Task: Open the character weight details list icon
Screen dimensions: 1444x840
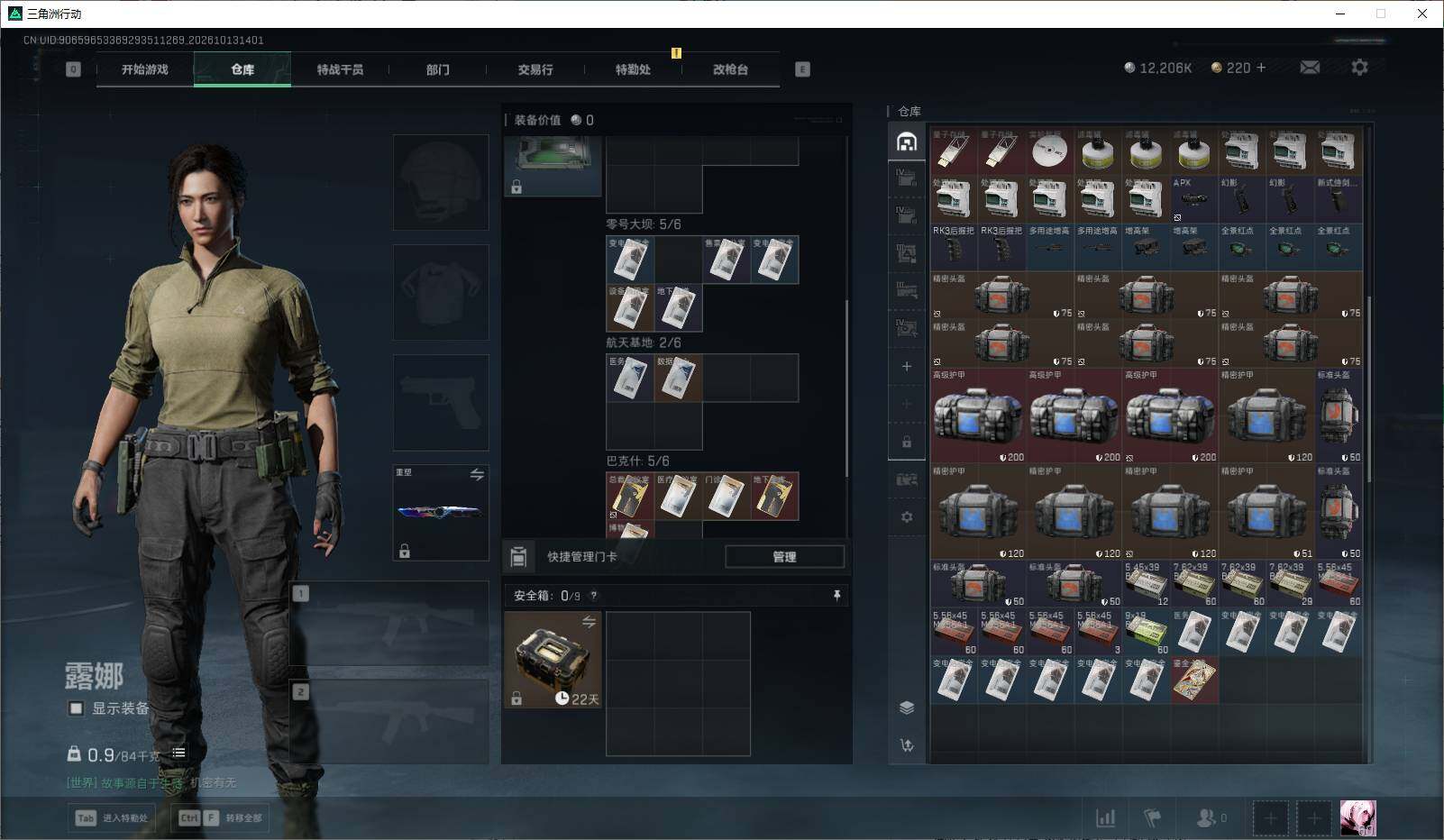Action: 178,753
